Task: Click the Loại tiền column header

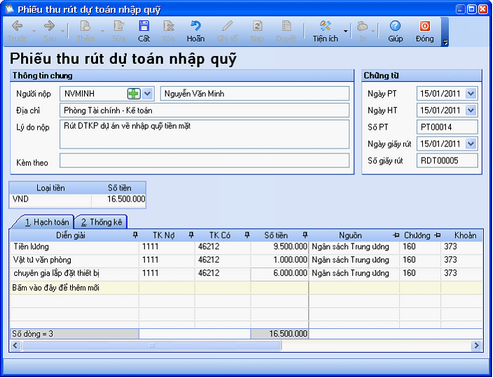Action: pos(51,188)
